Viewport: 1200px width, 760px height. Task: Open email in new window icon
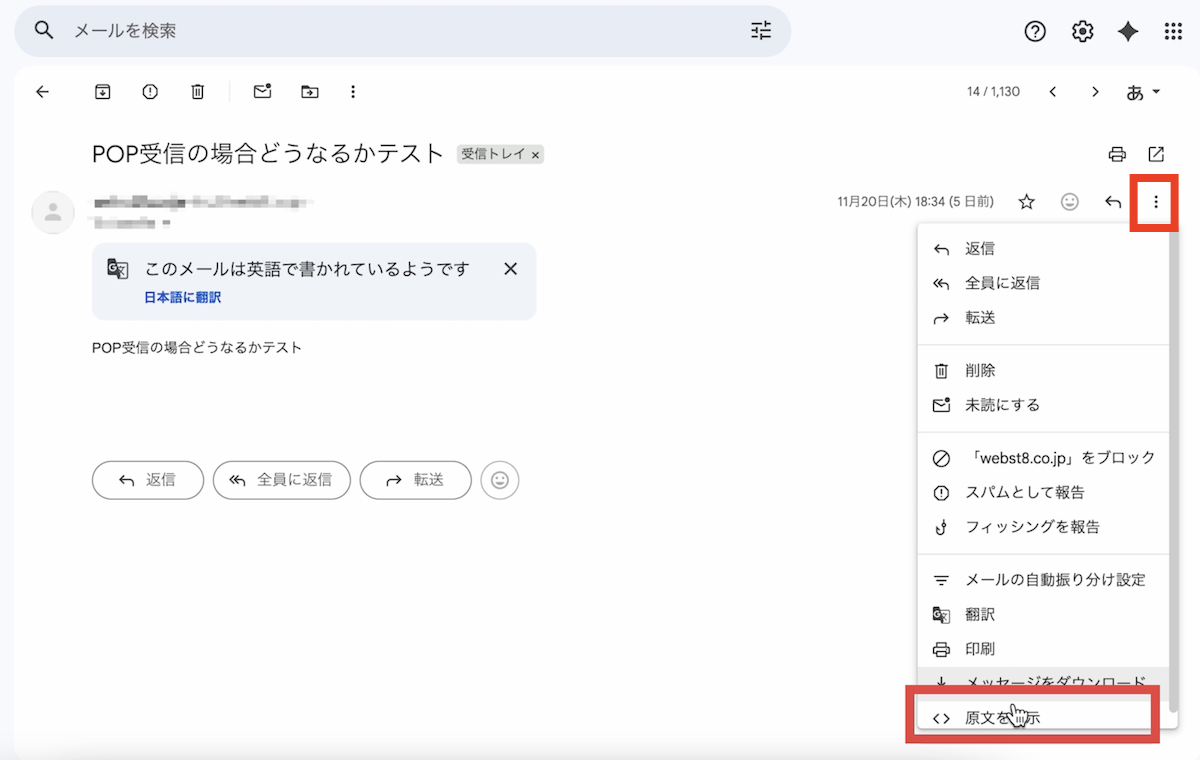pos(1156,154)
